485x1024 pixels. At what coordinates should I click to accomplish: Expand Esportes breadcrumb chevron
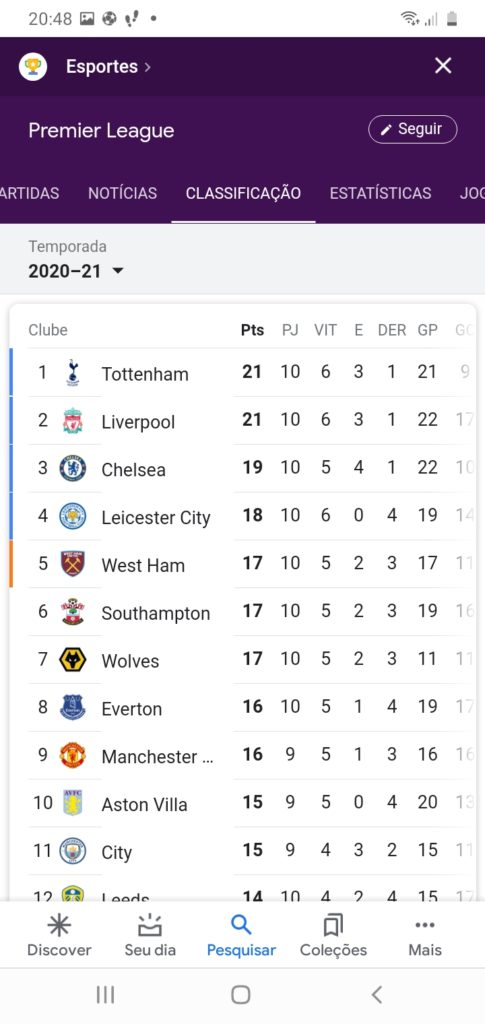[x=148, y=67]
